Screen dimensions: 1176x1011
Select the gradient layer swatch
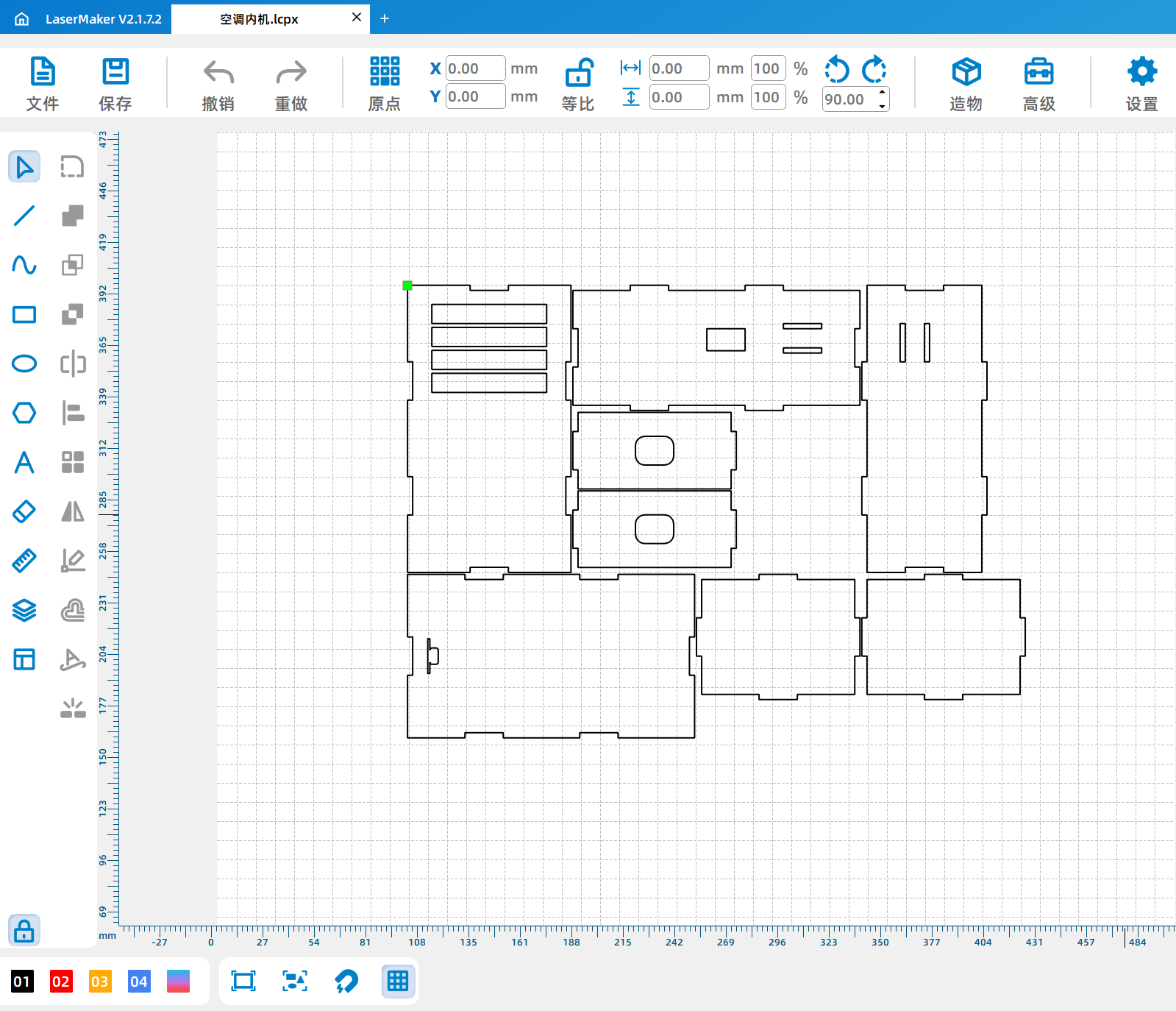pyautogui.click(x=178, y=981)
